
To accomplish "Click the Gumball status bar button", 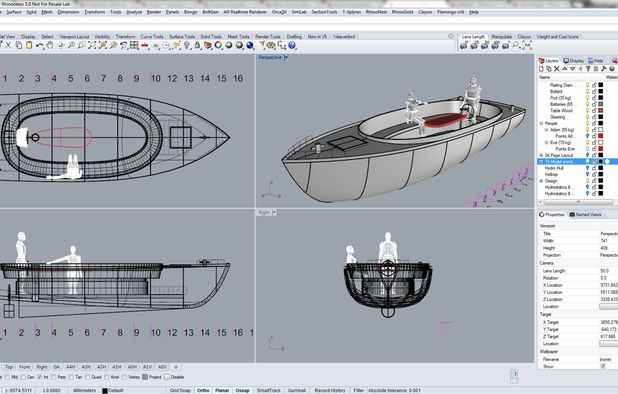I will [x=297, y=390].
